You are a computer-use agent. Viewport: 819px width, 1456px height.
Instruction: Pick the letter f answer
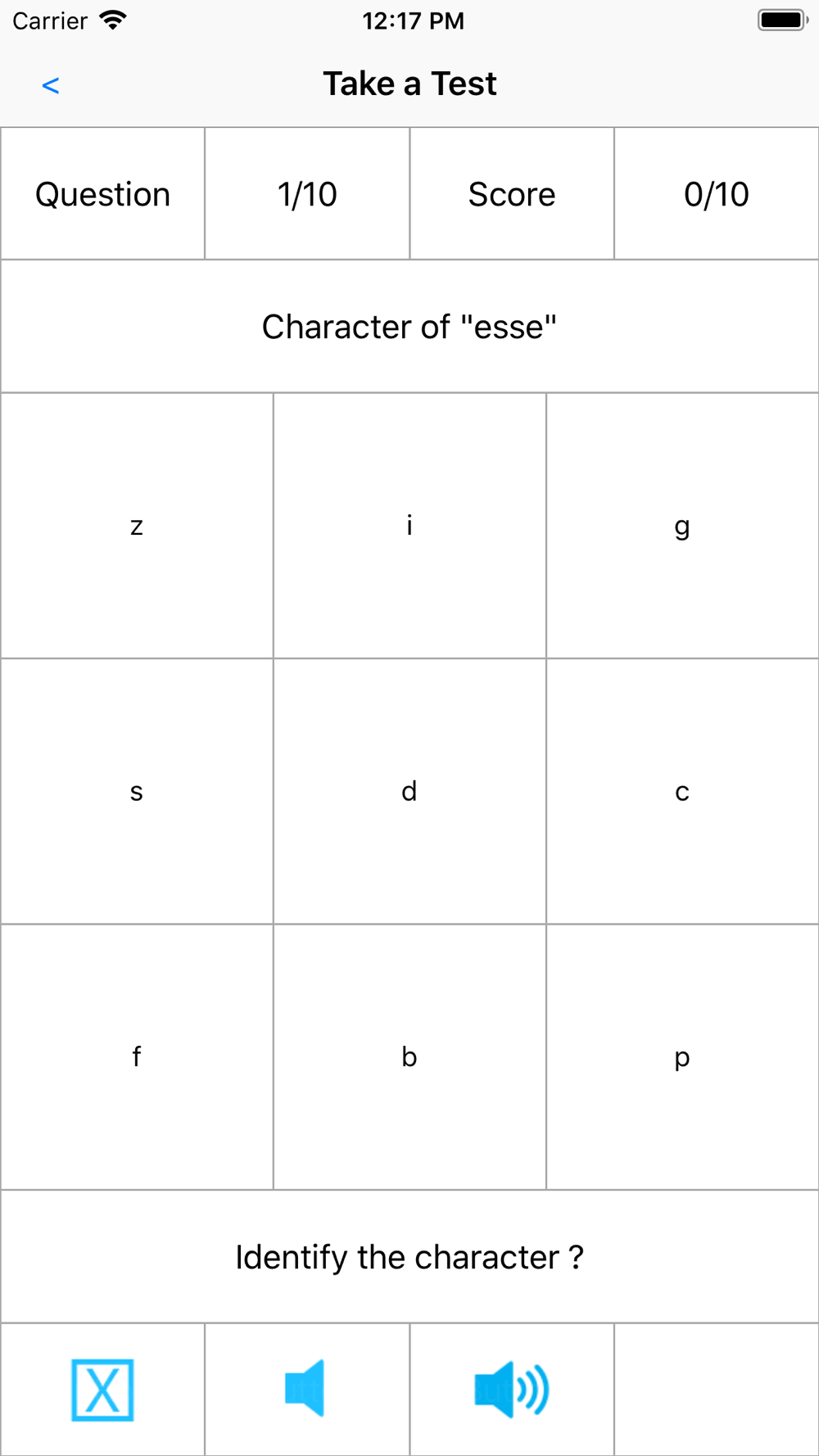137,1056
